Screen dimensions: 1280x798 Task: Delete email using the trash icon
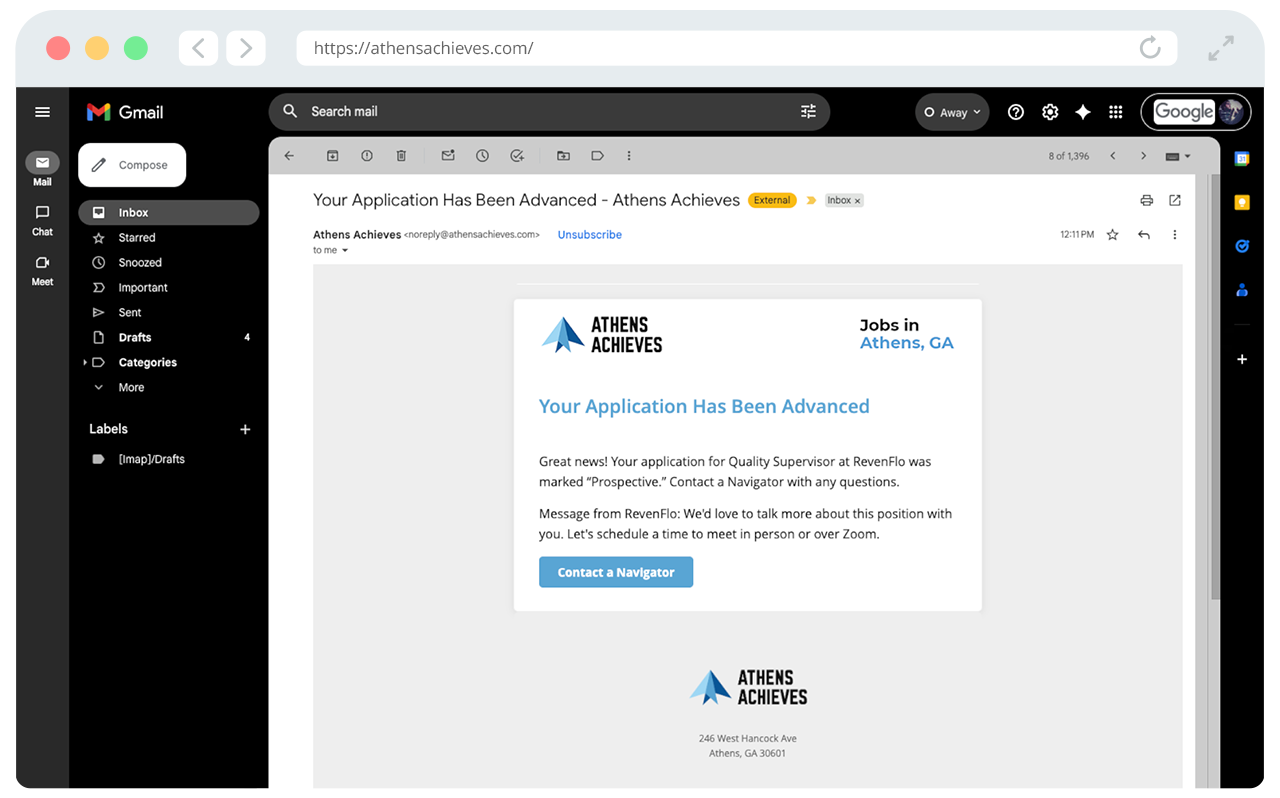[401, 156]
